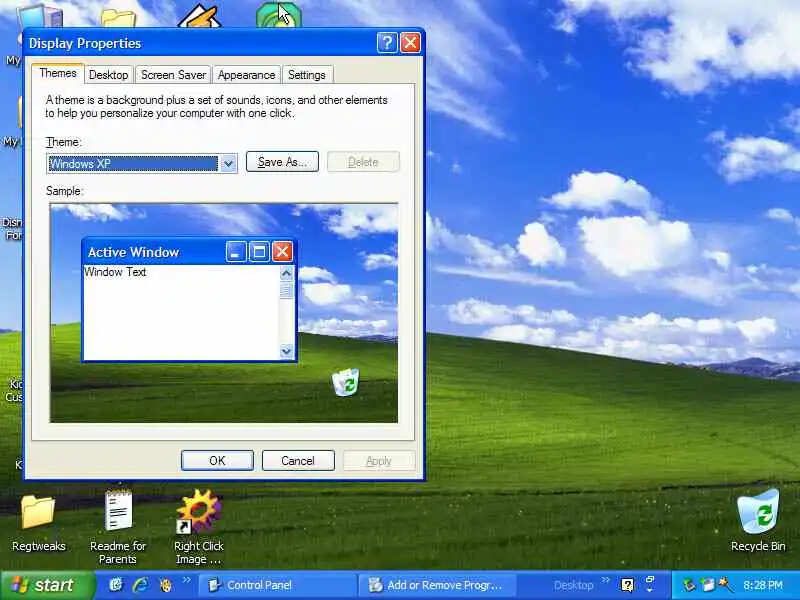
Task: Select the Themes tab
Action: [58, 73]
